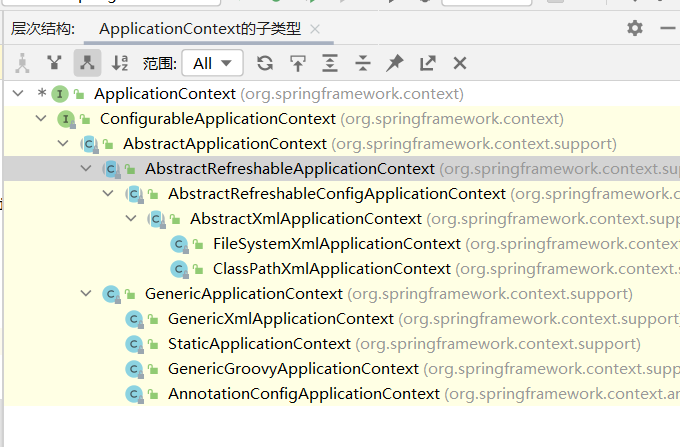Refresh the hierarchy tree
Screen dimensions: 680x447
pyautogui.click(x=265, y=63)
